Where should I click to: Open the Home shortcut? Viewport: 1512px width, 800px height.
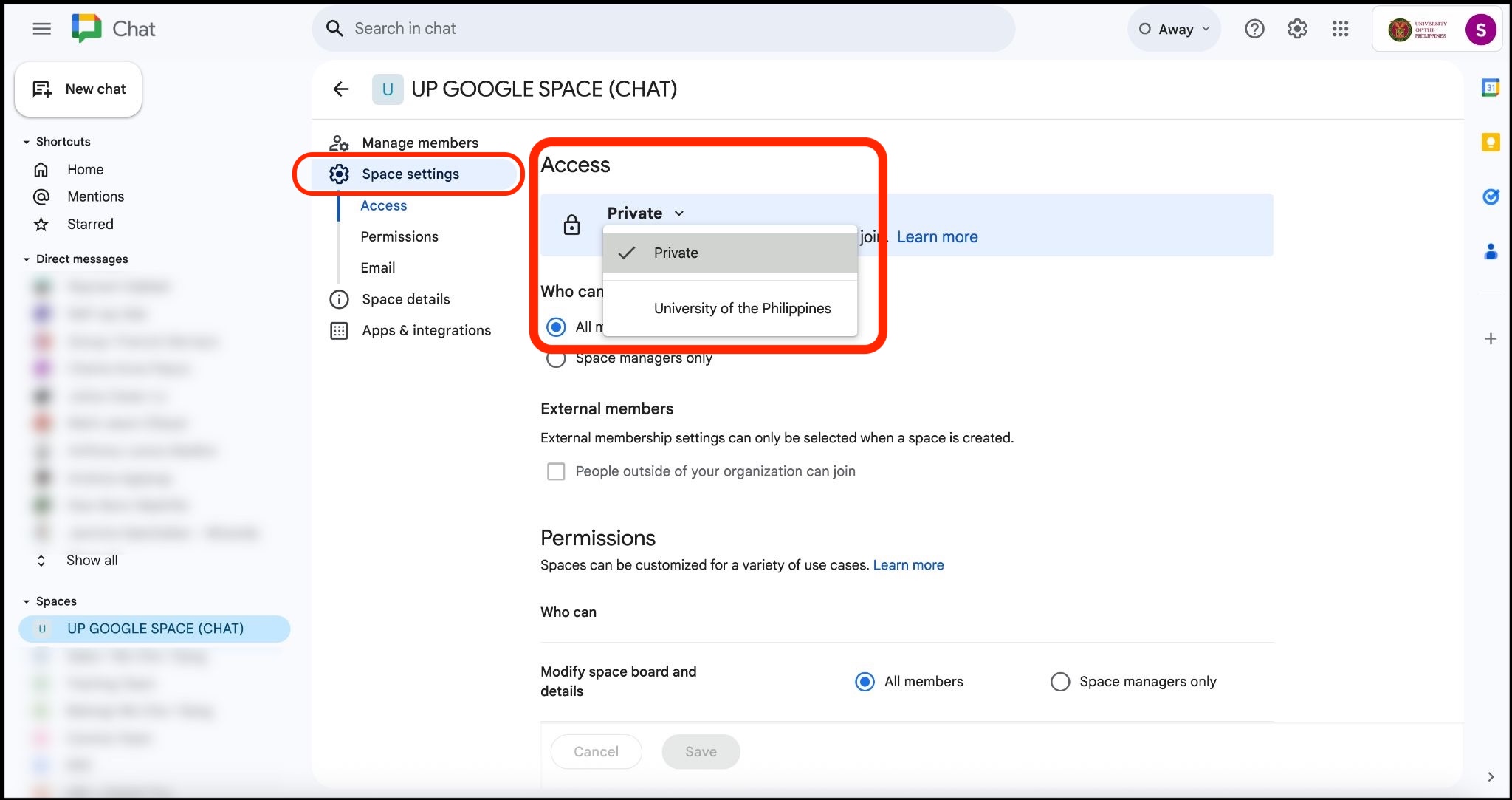(86, 169)
